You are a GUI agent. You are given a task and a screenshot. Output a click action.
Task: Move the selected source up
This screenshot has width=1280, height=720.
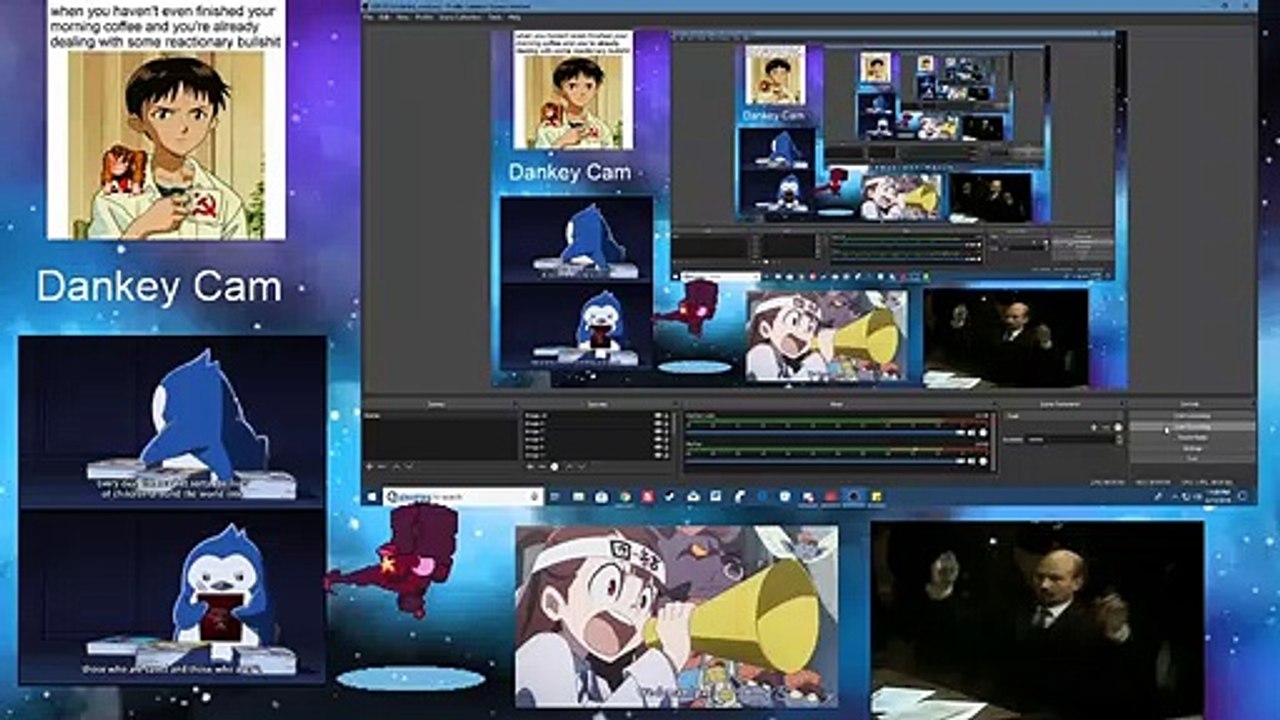(x=568, y=467)
